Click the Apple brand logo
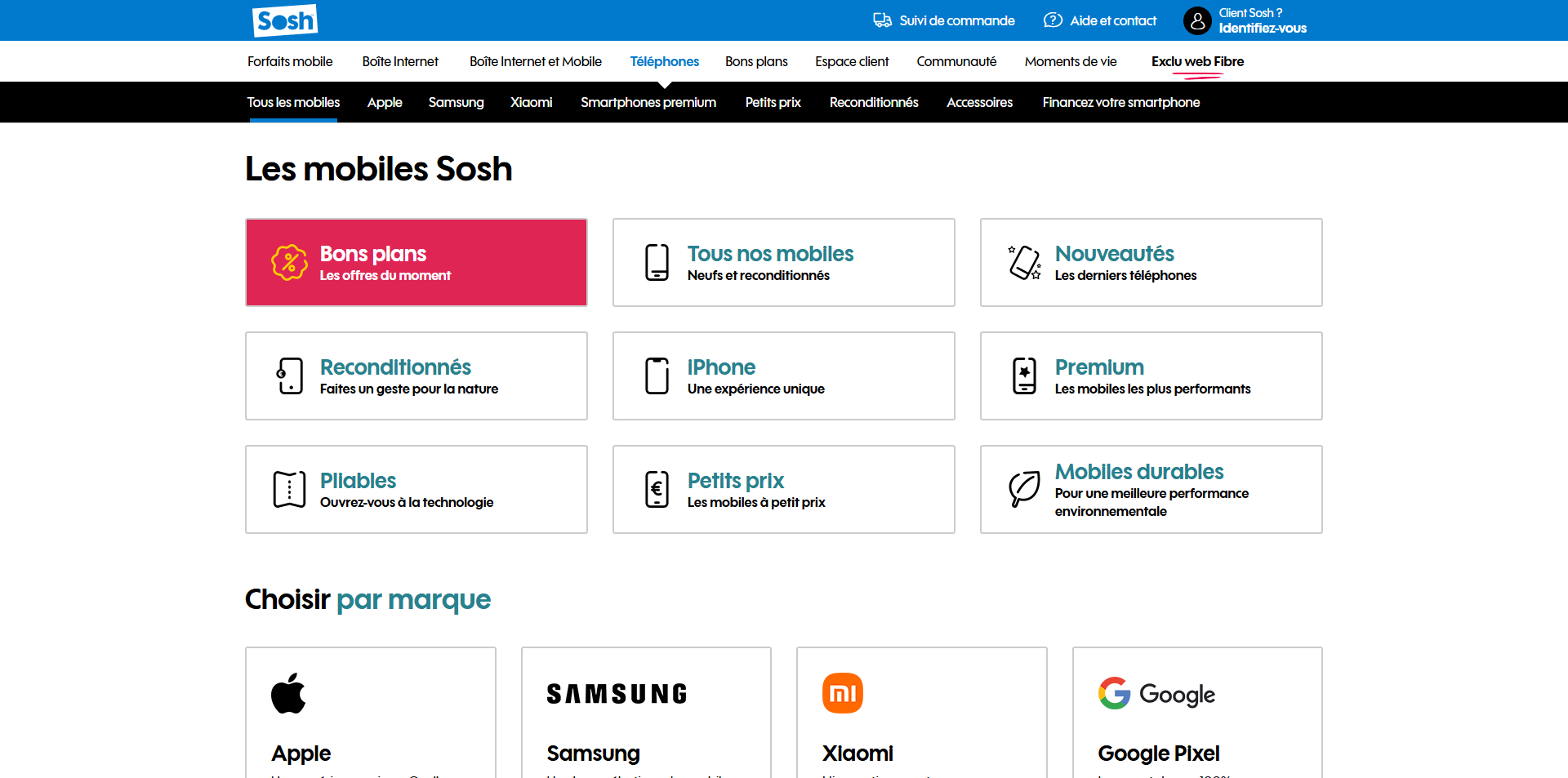 288,693
